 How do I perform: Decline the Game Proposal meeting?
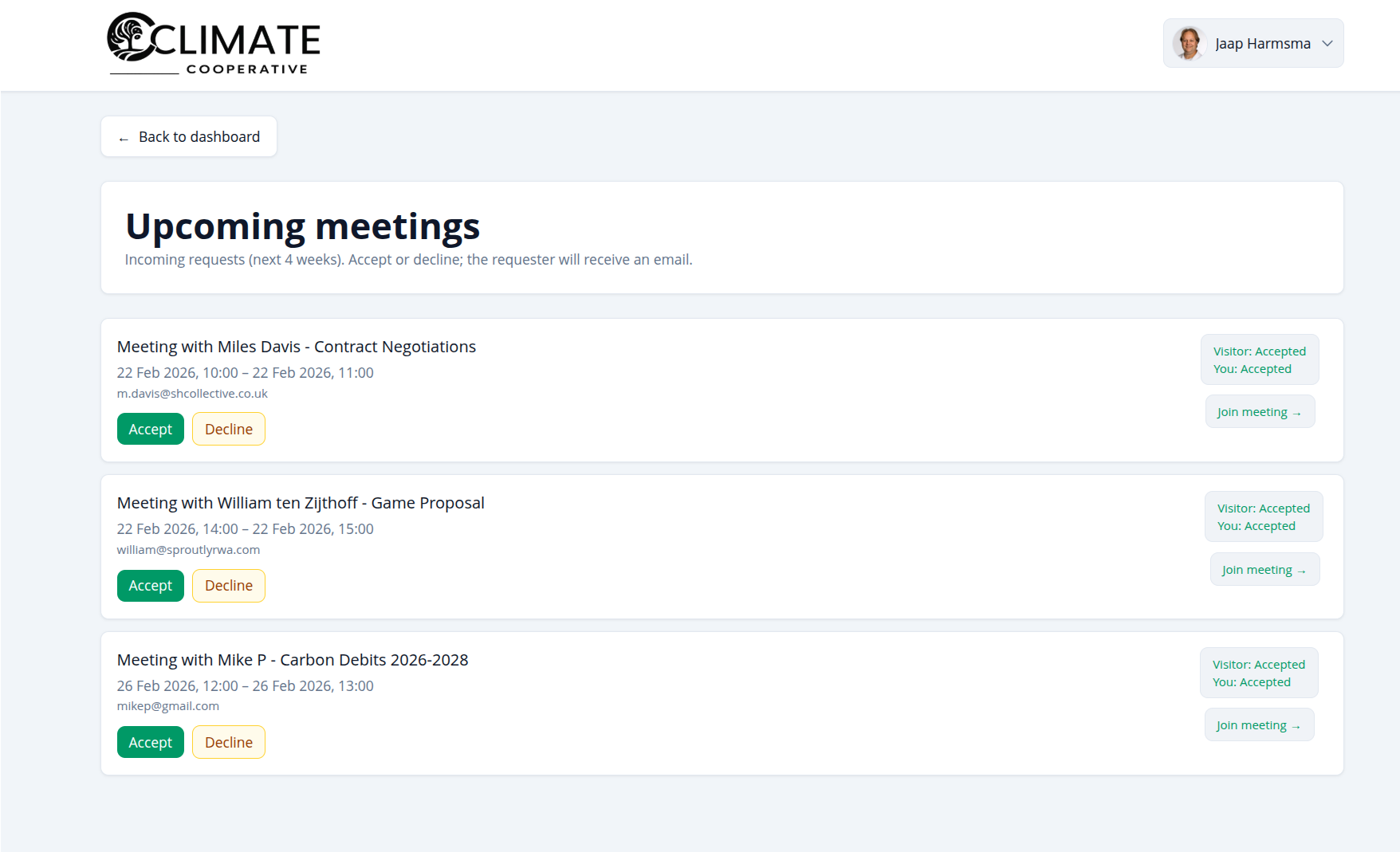[x=229, y=586]
